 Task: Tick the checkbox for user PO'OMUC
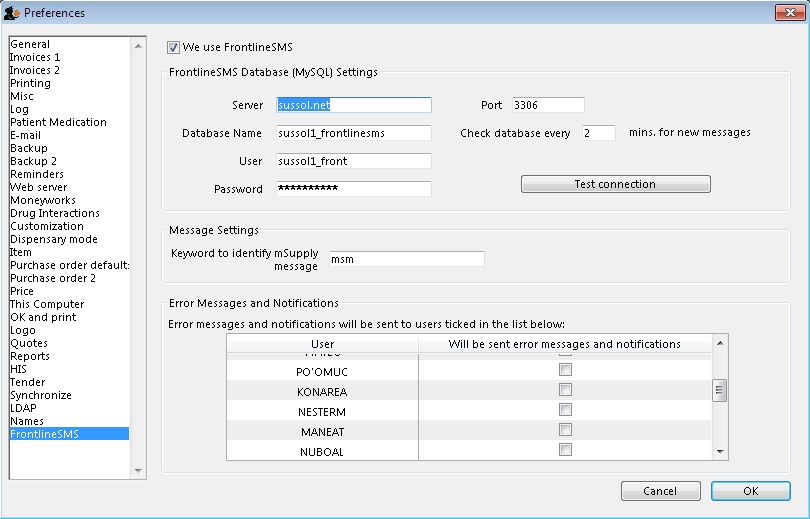[x=565, y=370]
